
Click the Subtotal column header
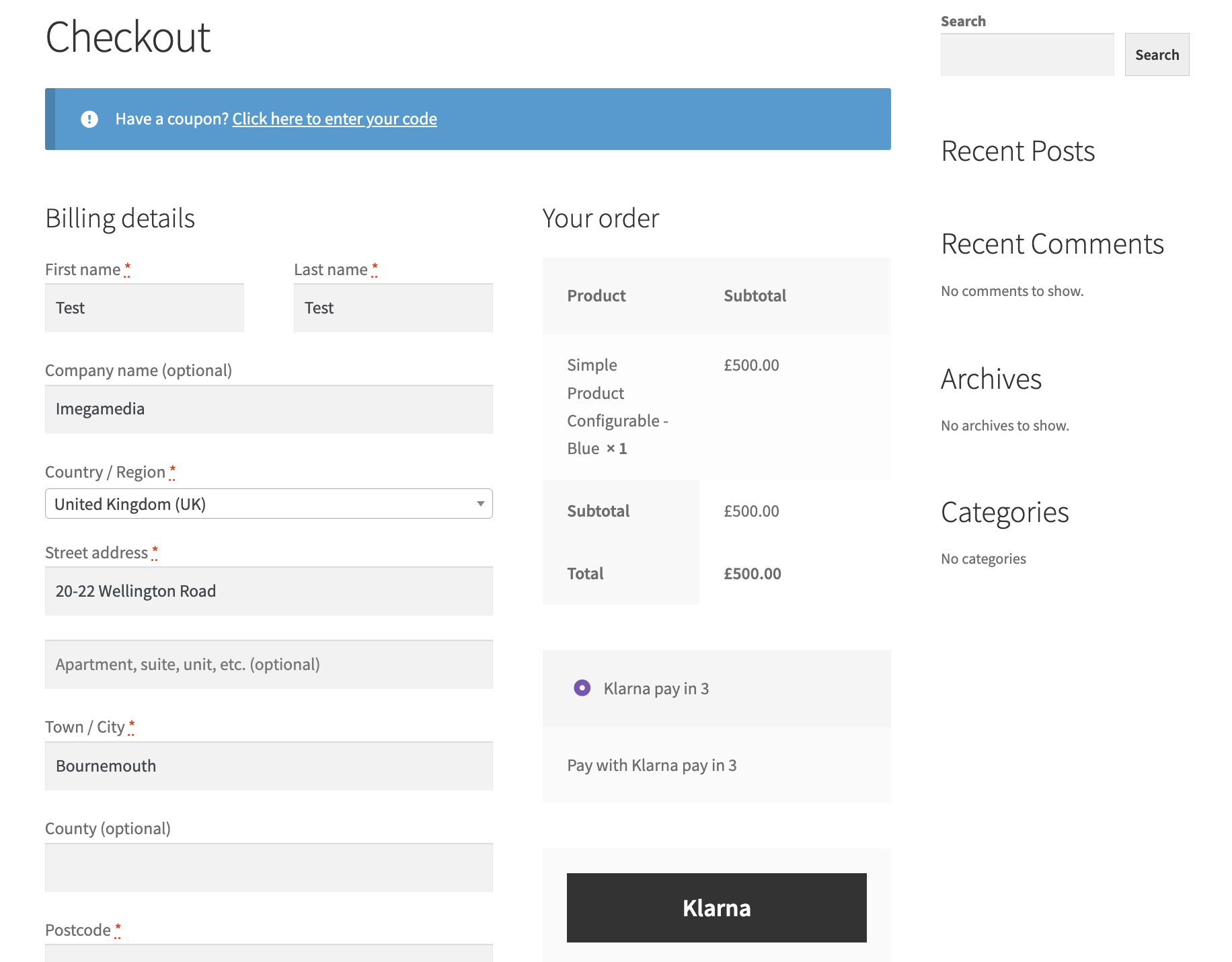coord(755,296)
